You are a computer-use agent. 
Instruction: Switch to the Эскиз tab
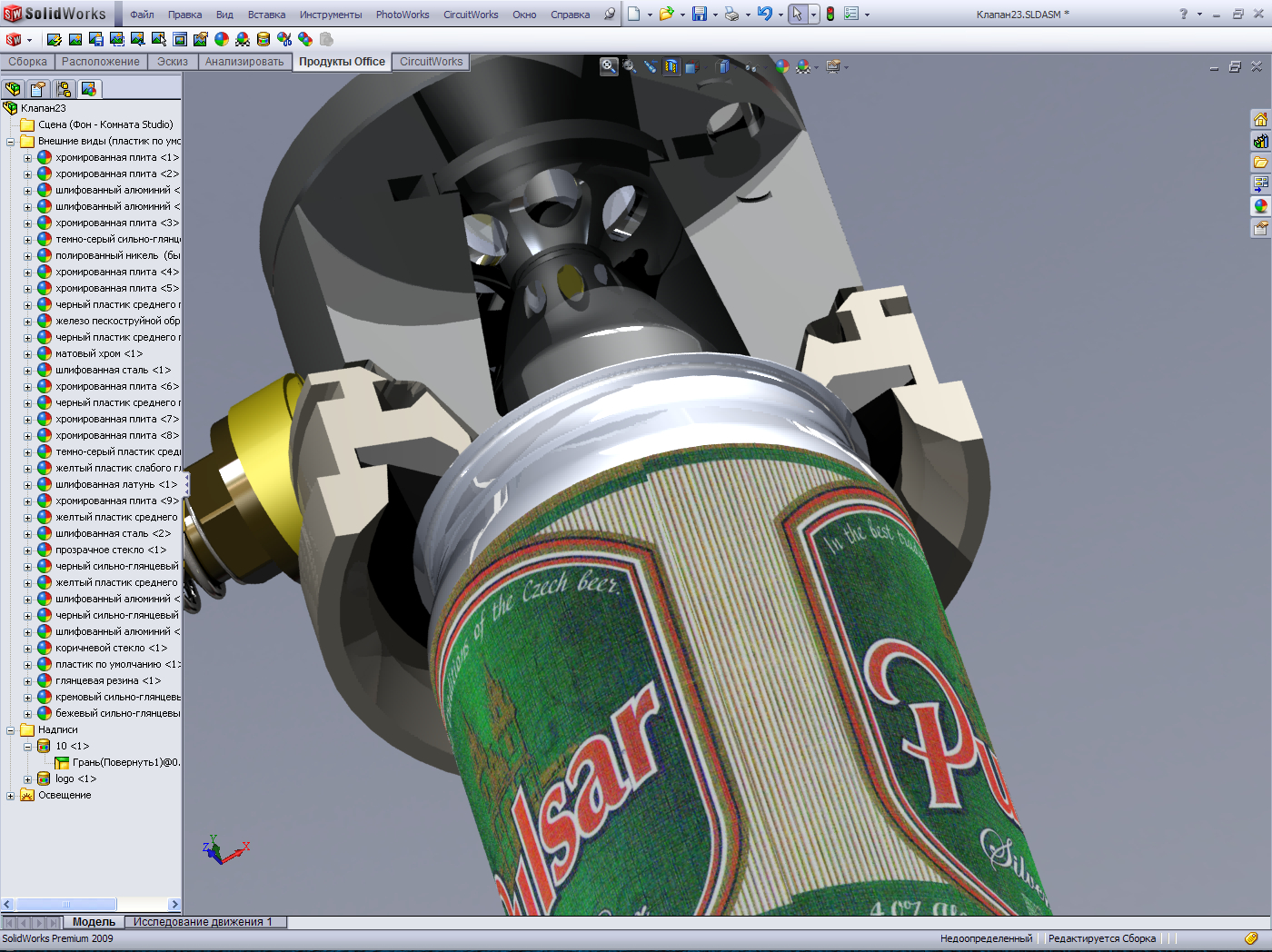(173, 62)
